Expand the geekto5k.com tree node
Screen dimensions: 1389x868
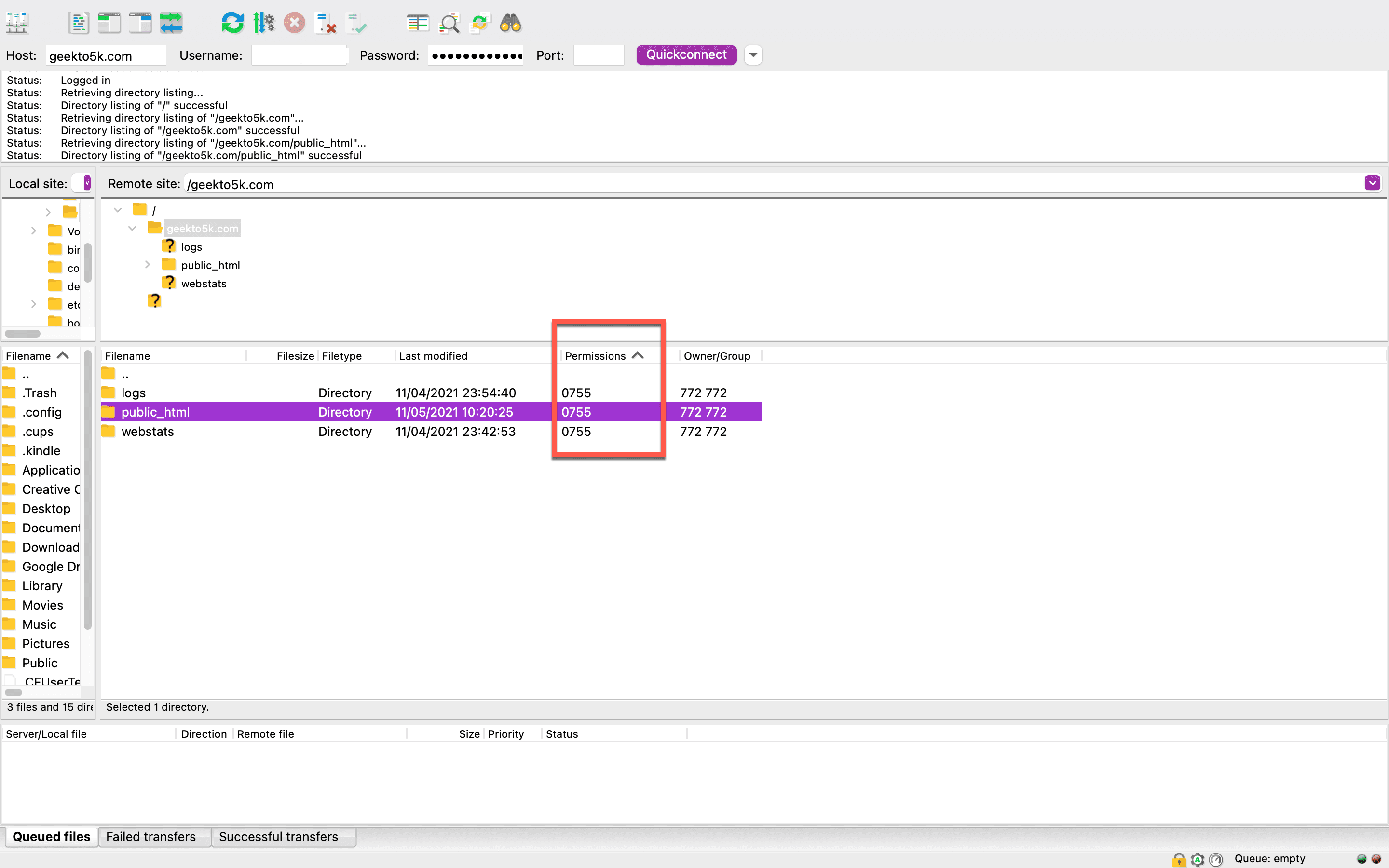[132, 228]
